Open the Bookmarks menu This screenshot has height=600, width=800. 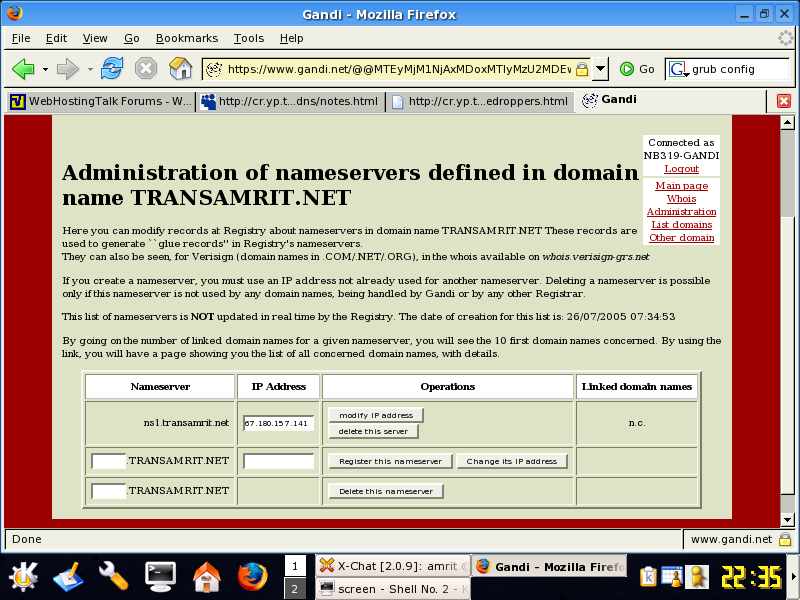click(x=187, y=38)
